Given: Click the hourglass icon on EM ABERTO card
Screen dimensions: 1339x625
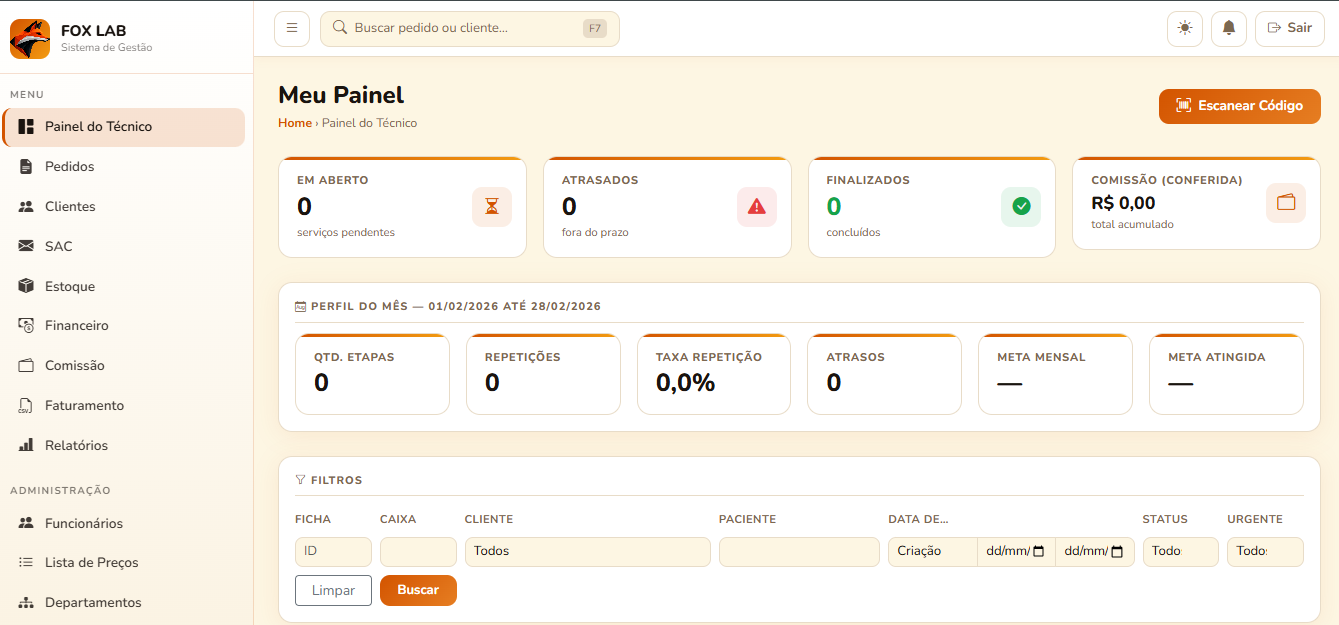Looking at the screenshot, I should click(491, 207).
